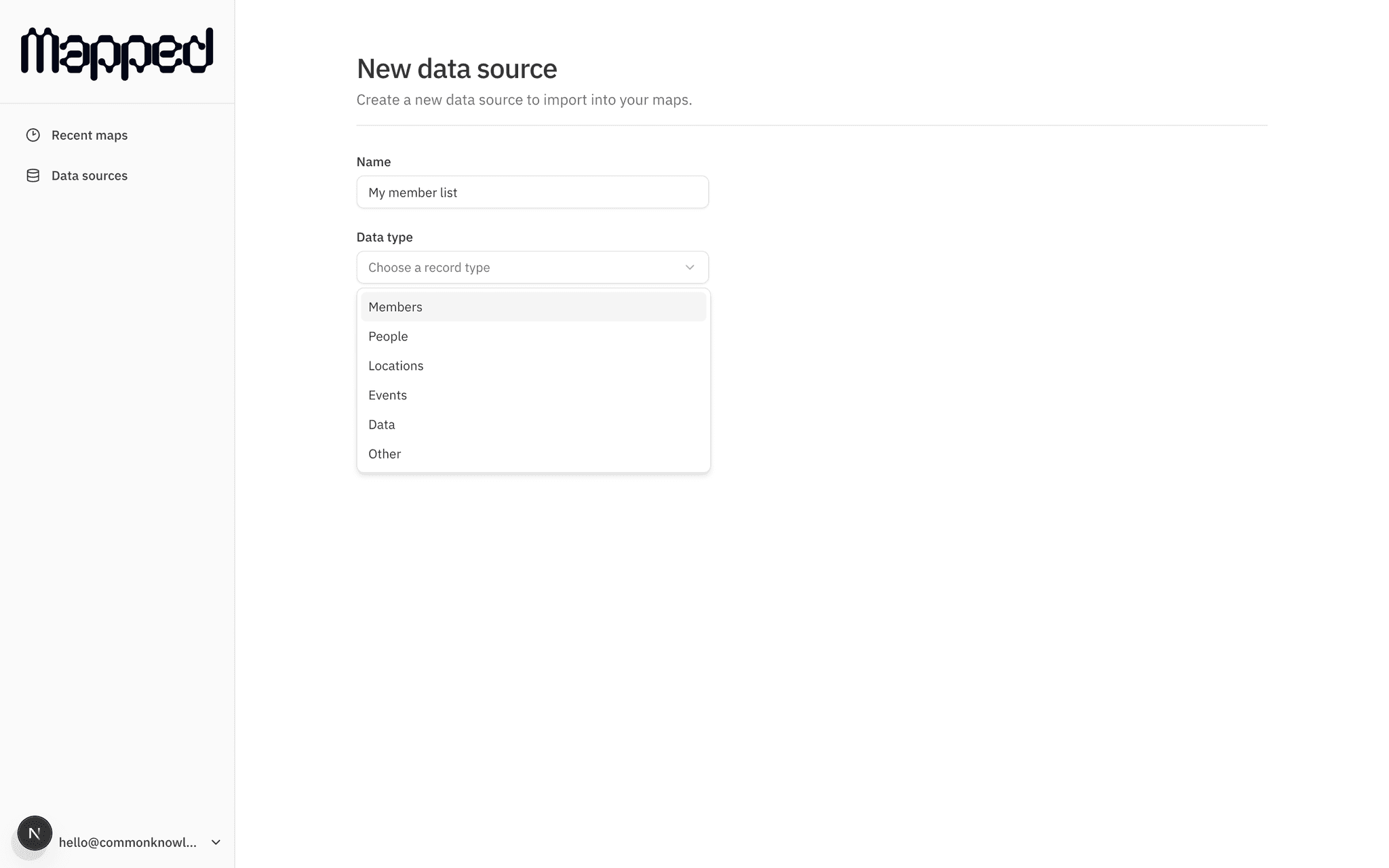The image size is (1389, 868).
Task: Open Recent maps page
Action: coord(89,135)
